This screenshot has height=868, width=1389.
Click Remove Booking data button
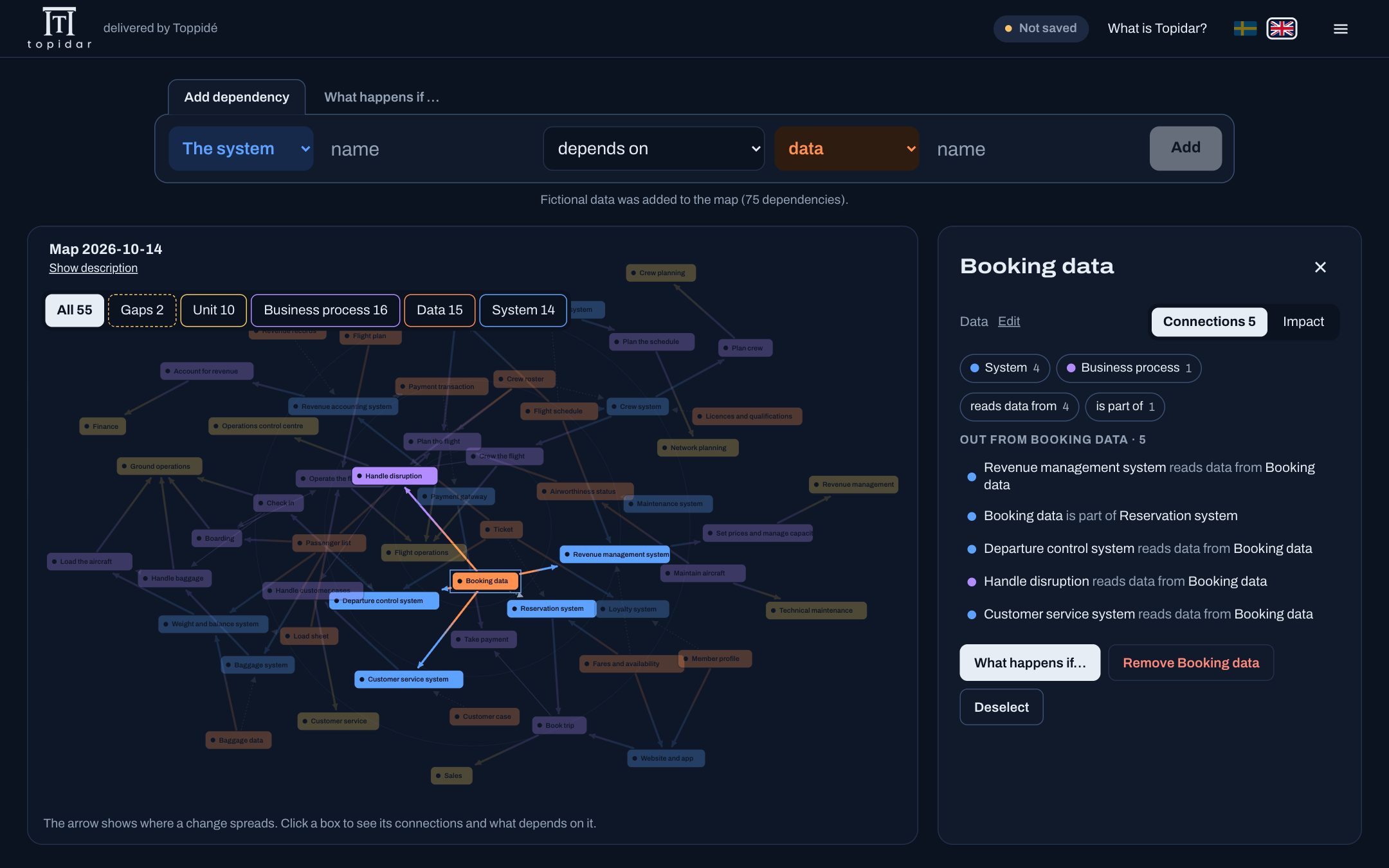click(1190, 663)
